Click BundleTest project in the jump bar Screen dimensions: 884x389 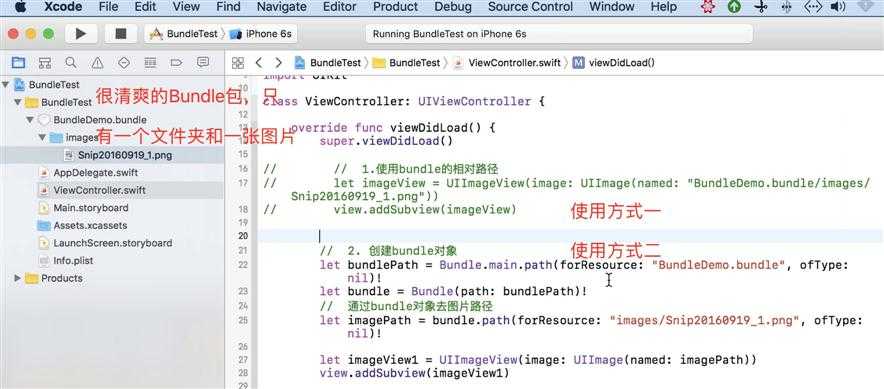(328, 63)
